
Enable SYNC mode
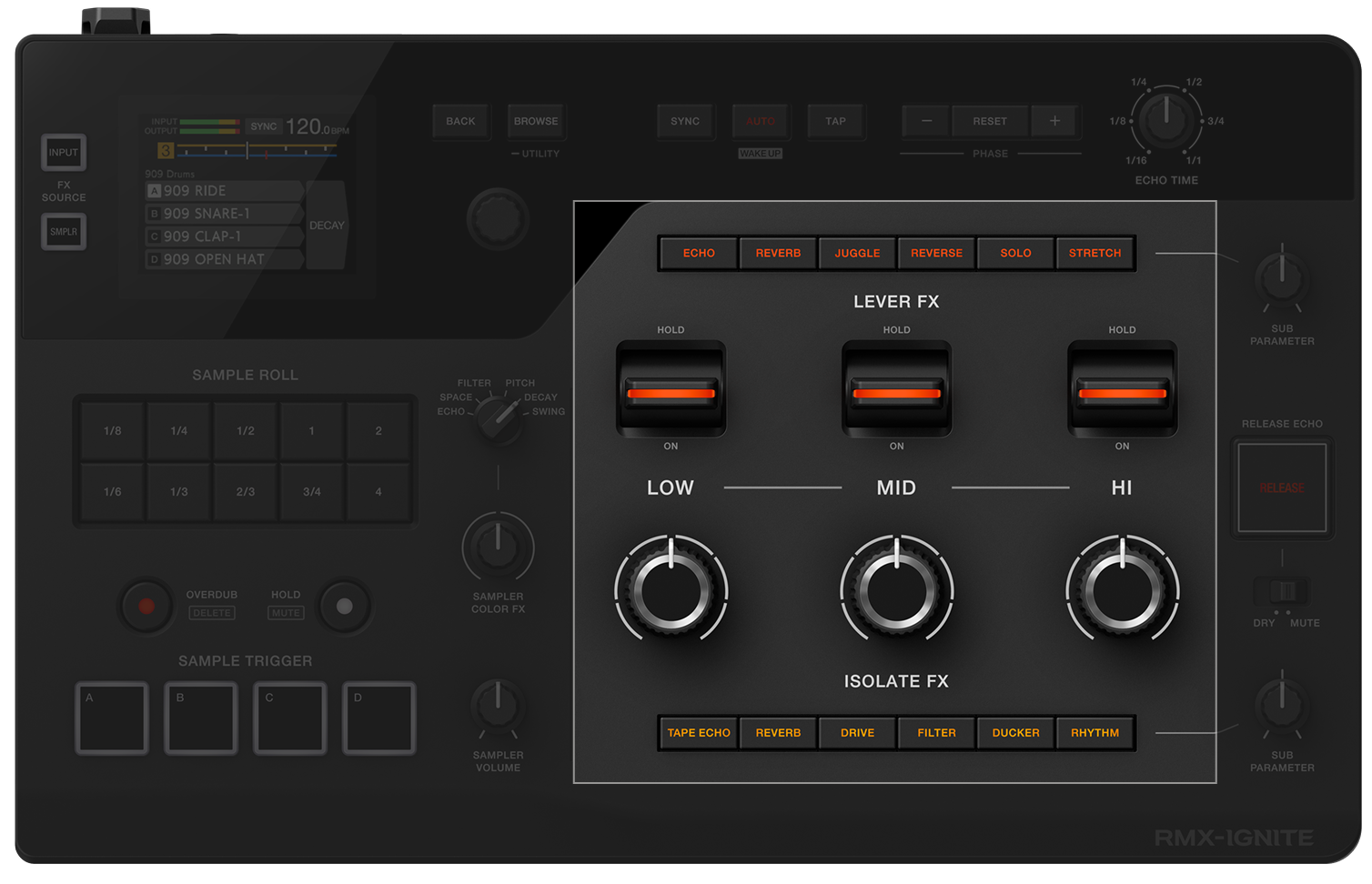tap(684, 121)
